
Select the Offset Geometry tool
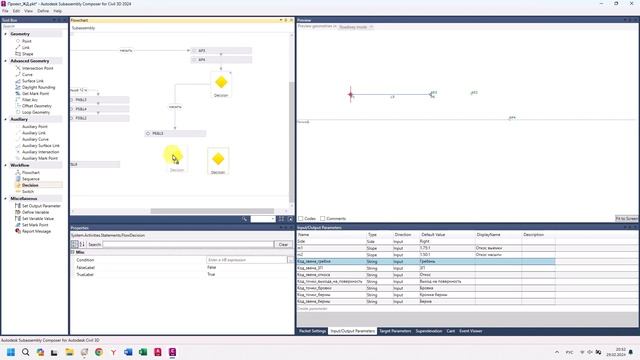pos(36,106)
